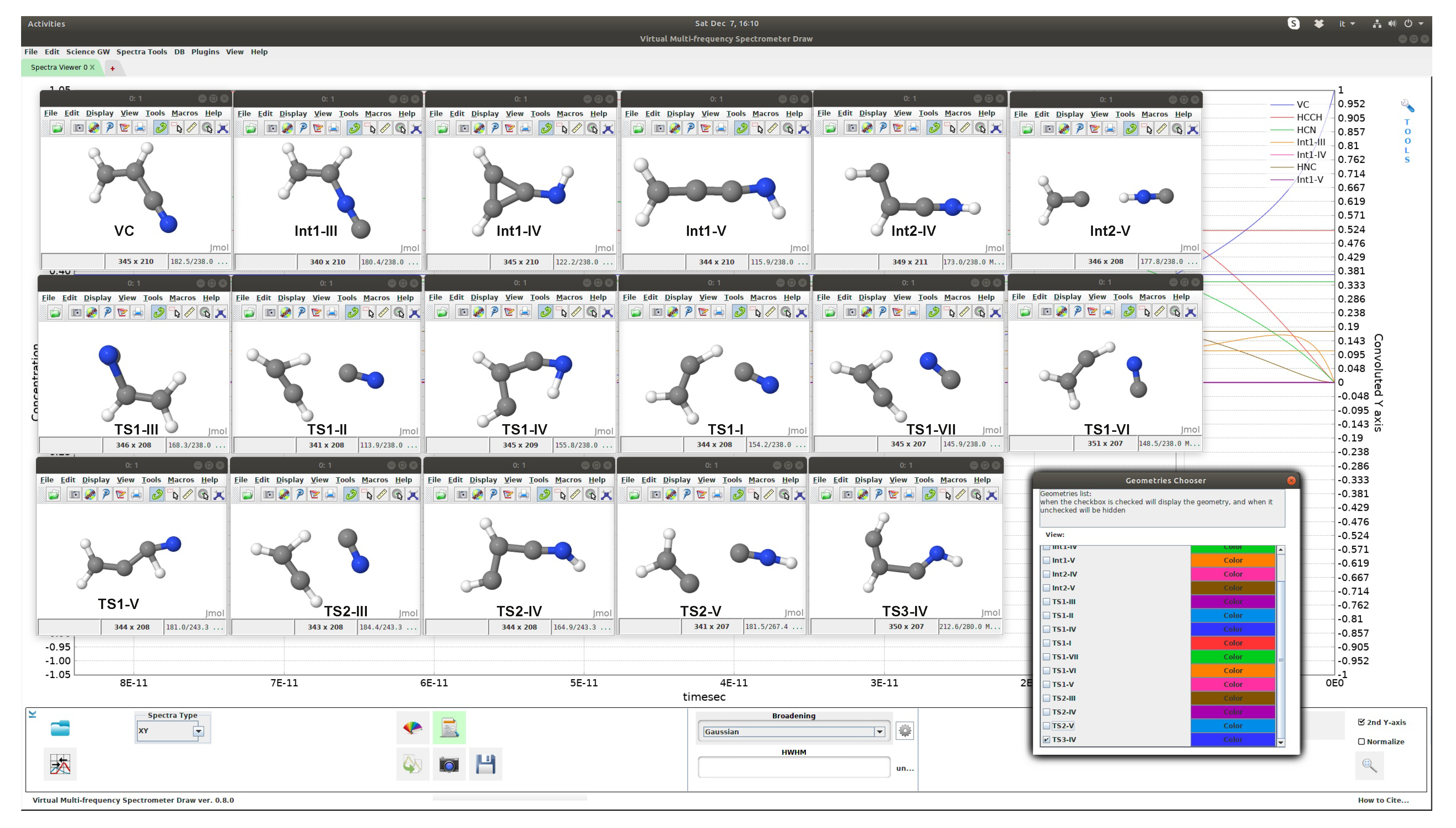The width and height of the screenshot is (1456, 828).
Task: Open spectrum file with folder icon
Action: tap(60, 729)
